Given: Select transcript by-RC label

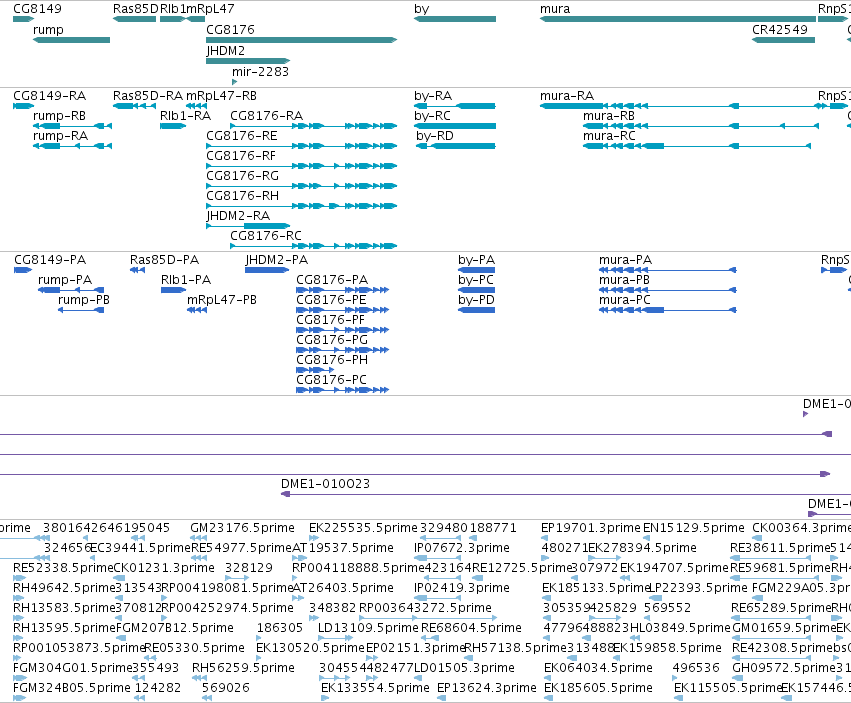Looking at the screenshot, I should click(x=432, y=116).
